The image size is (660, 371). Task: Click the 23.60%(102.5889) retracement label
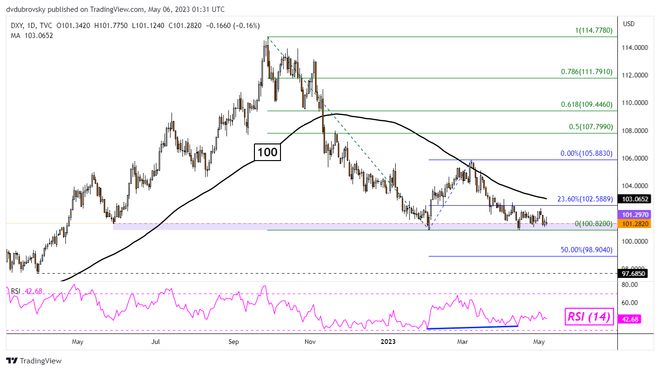coord(585,199)
